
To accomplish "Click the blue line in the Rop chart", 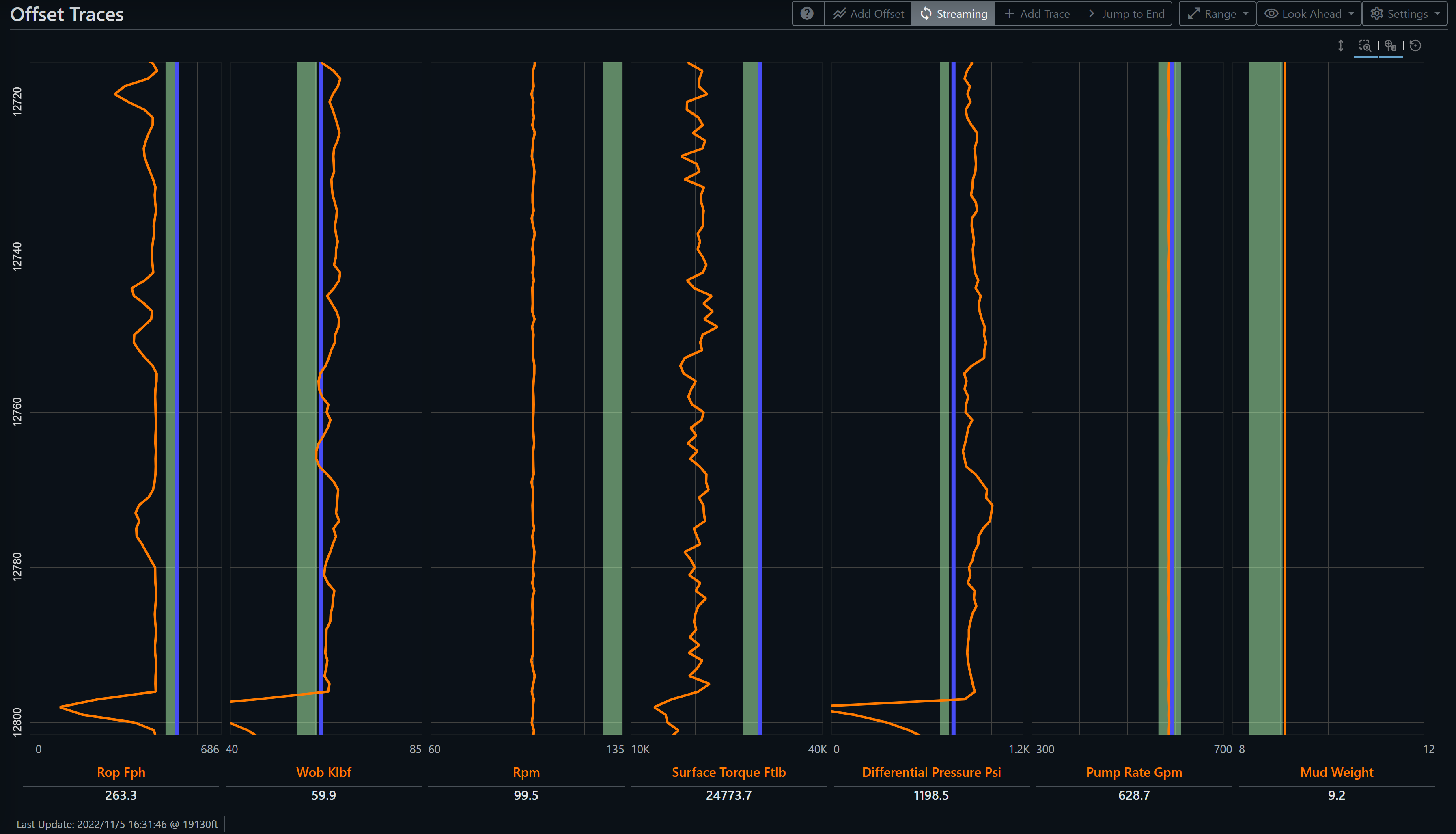I will click(177, 398).
